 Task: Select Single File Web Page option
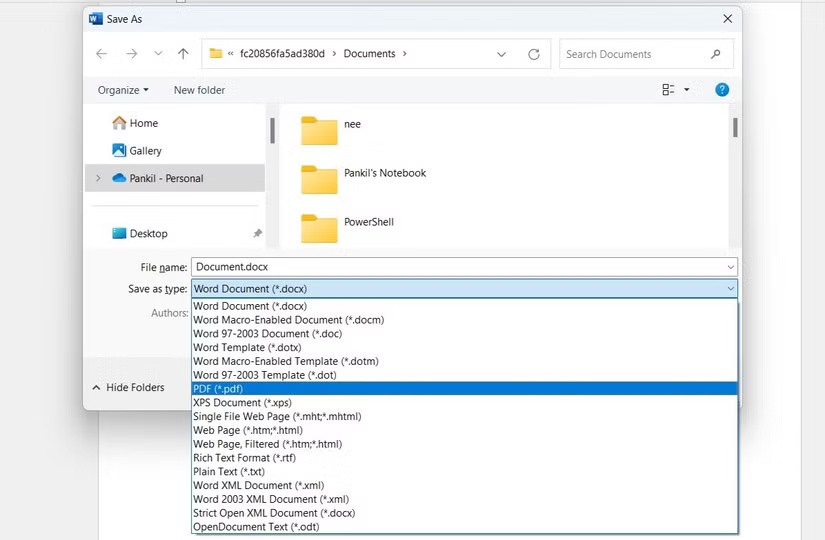pos(465,416)
